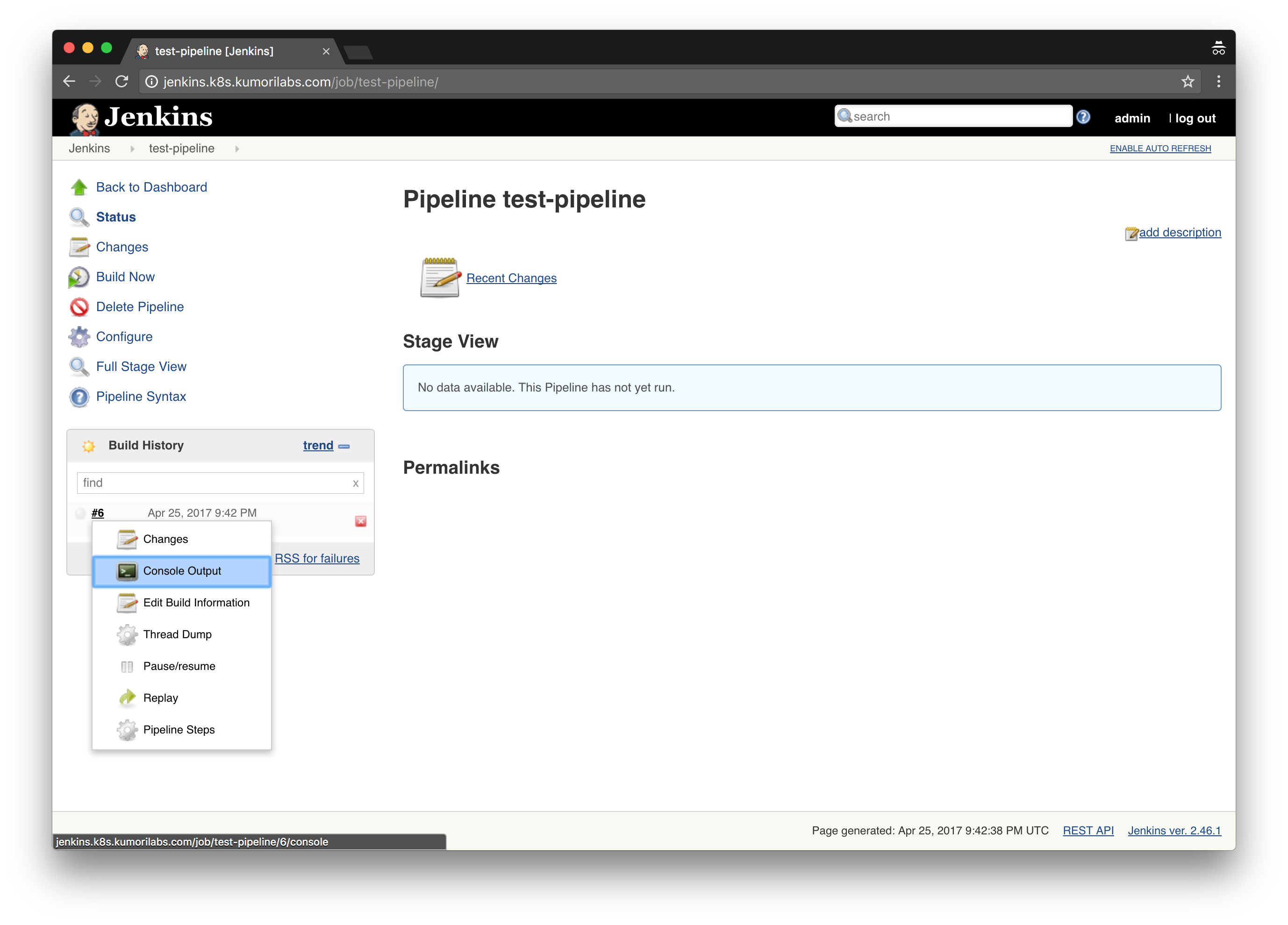
Task: Click the Build Now icon in sidebar
Action: point(79,277)
